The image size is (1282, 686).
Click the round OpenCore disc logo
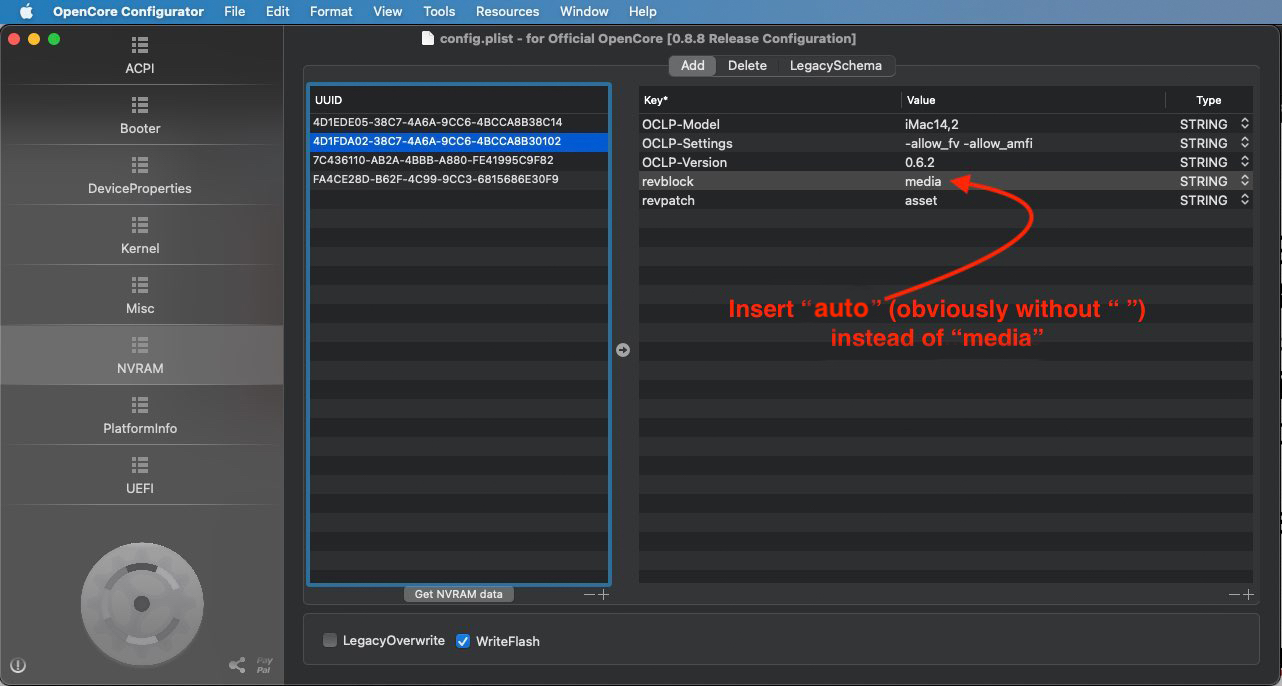(141, 603)
